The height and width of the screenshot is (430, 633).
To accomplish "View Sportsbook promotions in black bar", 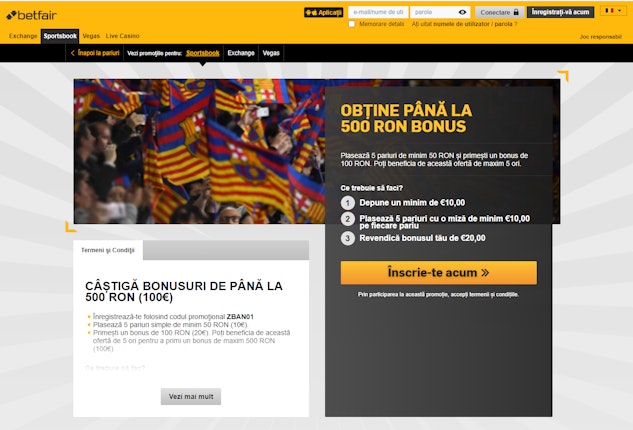I will (203, 53).
